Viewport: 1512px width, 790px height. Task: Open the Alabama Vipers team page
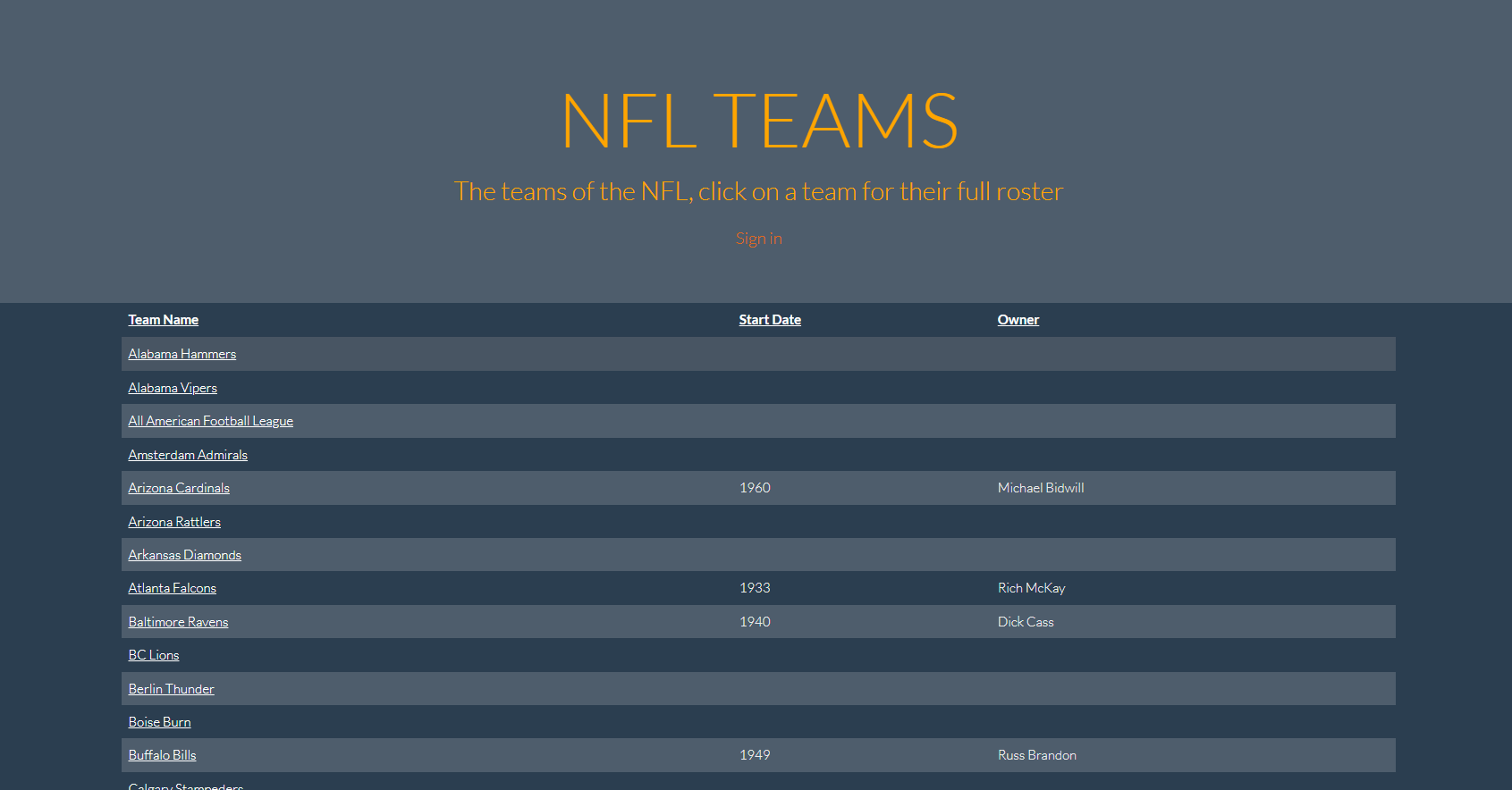(x=173, y=388)
